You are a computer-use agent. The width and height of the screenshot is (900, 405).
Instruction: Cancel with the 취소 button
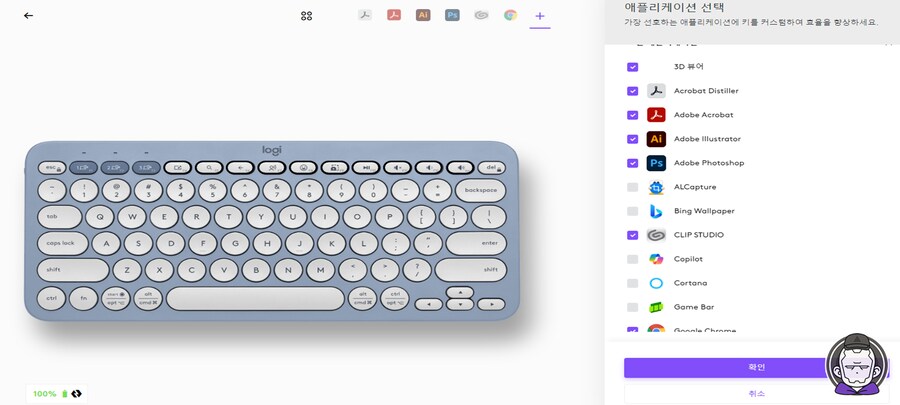click(757, 394)
